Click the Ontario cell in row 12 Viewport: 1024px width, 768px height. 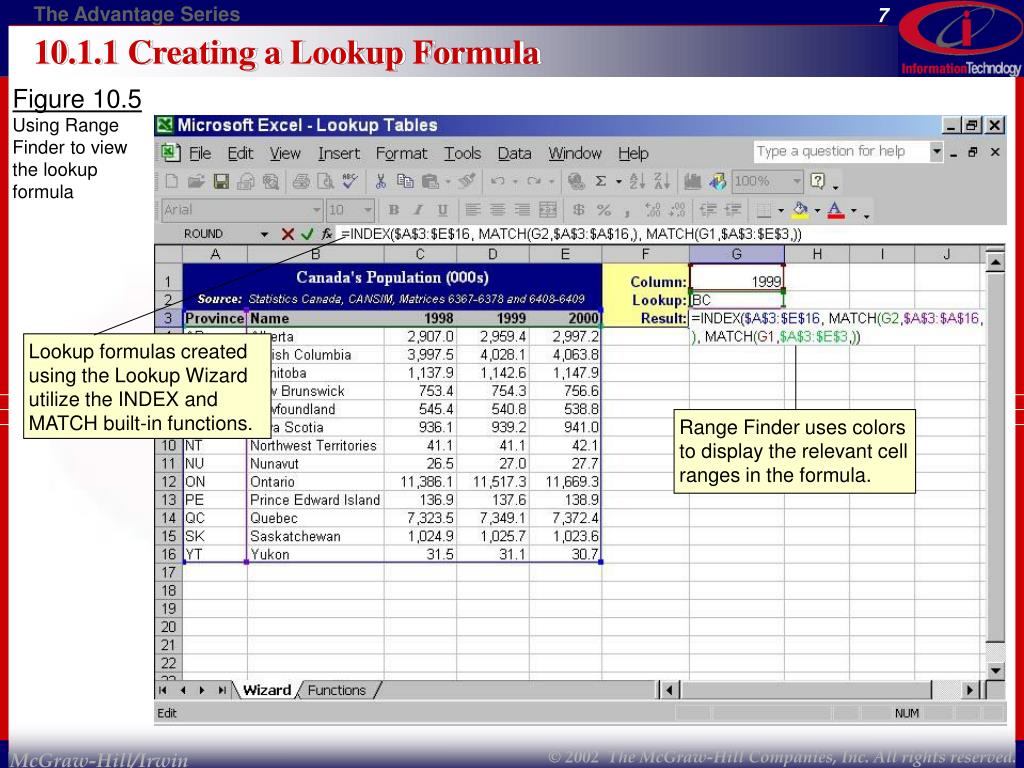coord(315,482)
